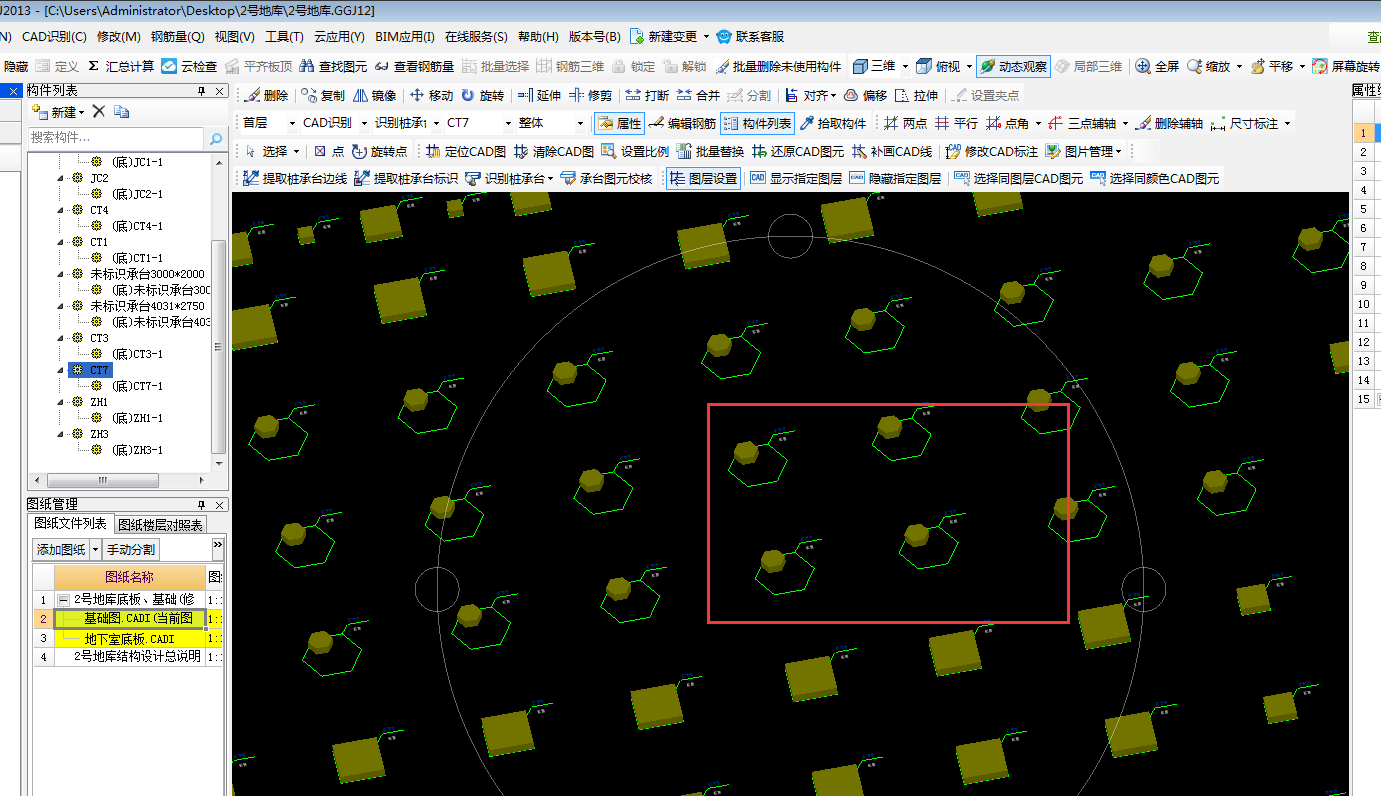Select the 移动 move tool
Image resolution: width=1381 pixels, height=796 pixels.
pos(431,96)
